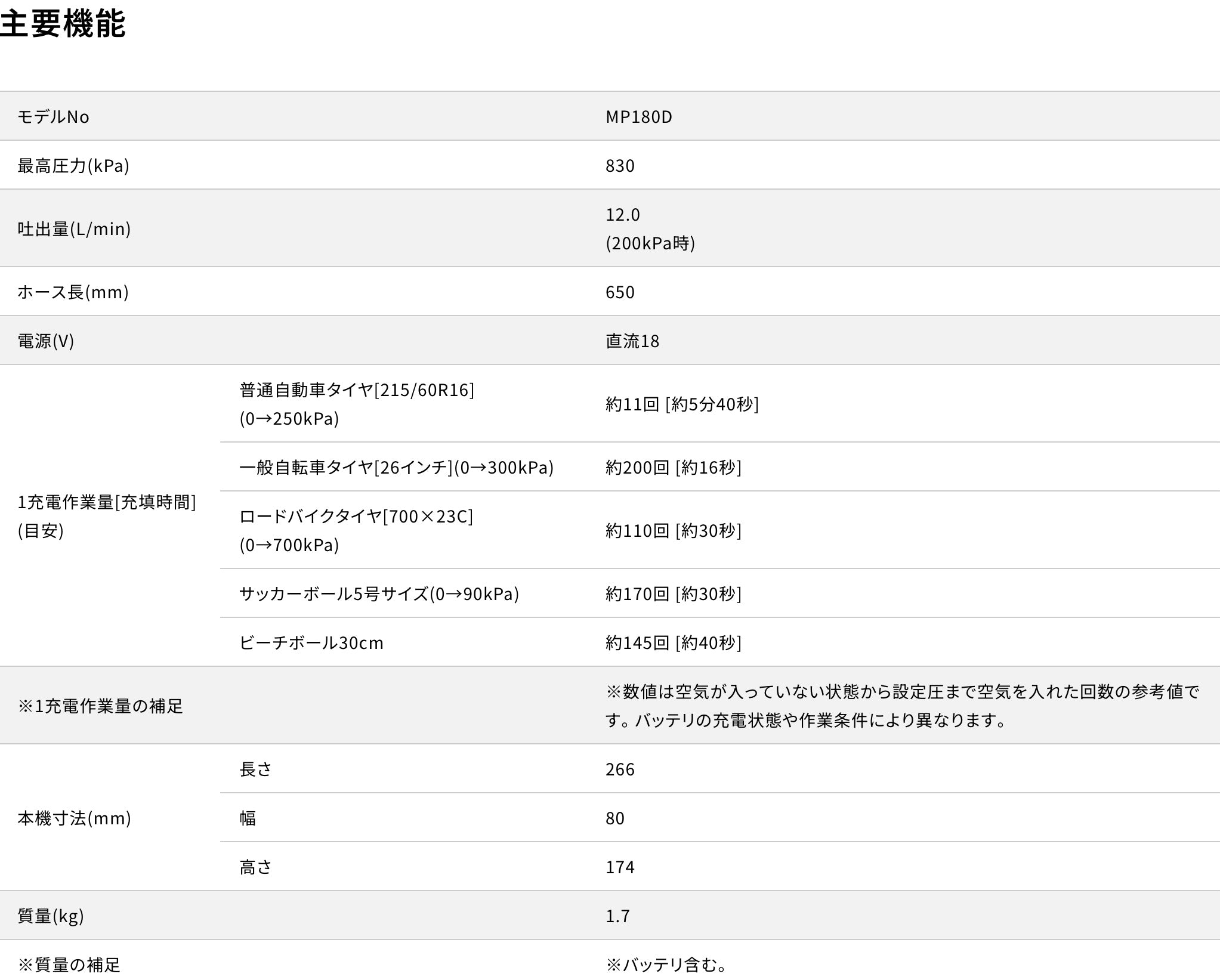This screenshot has width=1220, height=980.
Task: Click the 直流18 power value cell
Action: [631, 341]
